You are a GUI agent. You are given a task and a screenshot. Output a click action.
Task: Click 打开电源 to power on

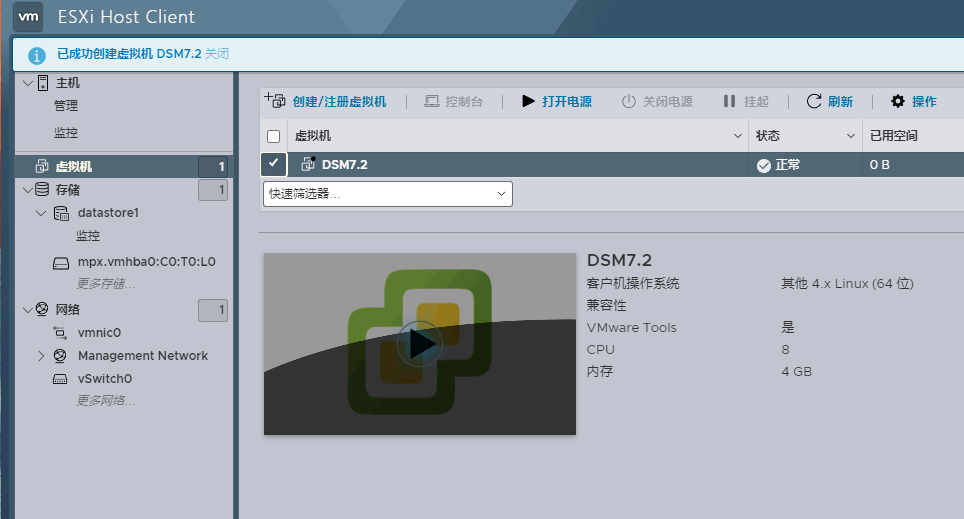click(x=567, y=101)
